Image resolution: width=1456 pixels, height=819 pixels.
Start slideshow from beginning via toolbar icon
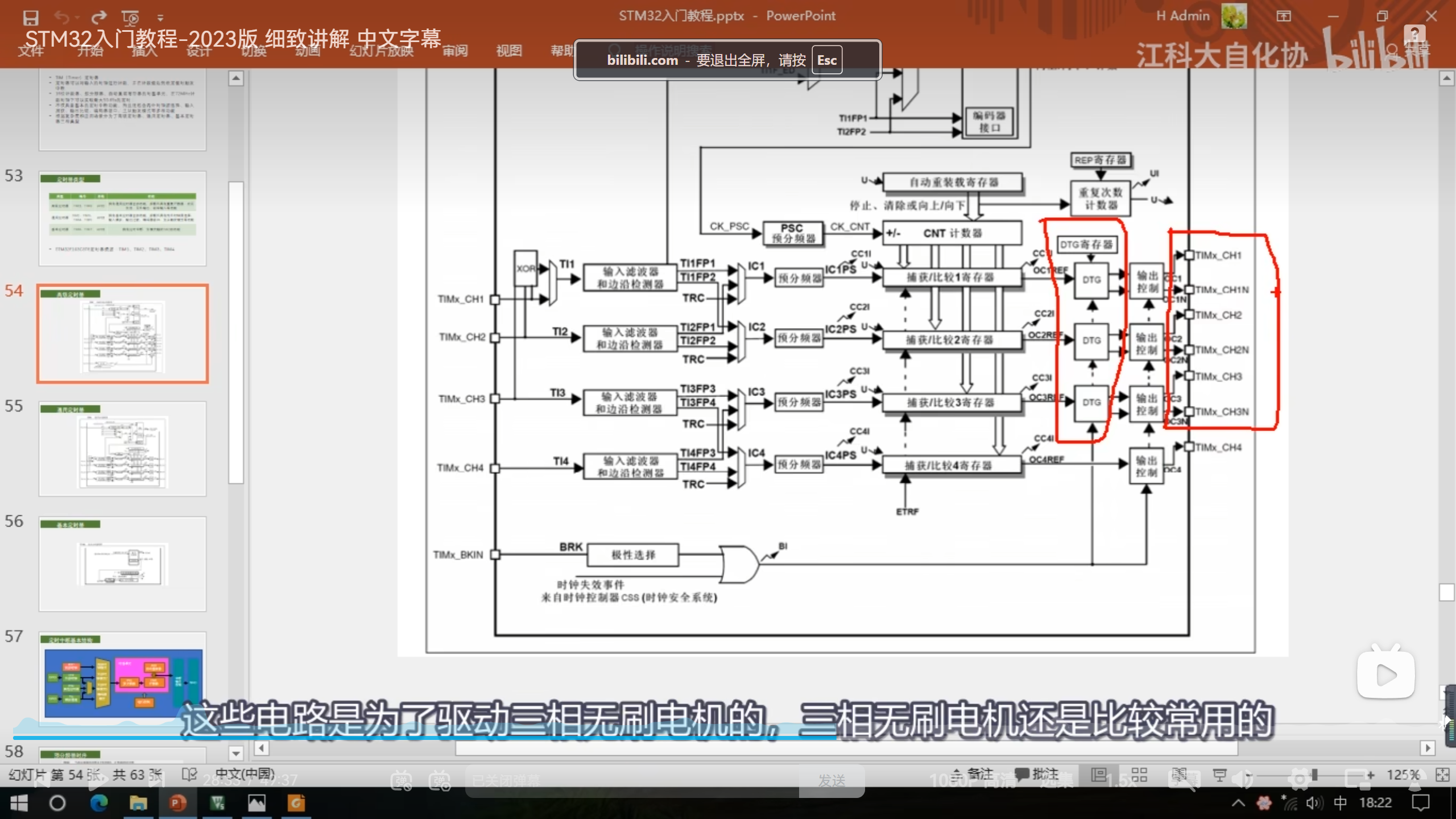tap(130, 18)
